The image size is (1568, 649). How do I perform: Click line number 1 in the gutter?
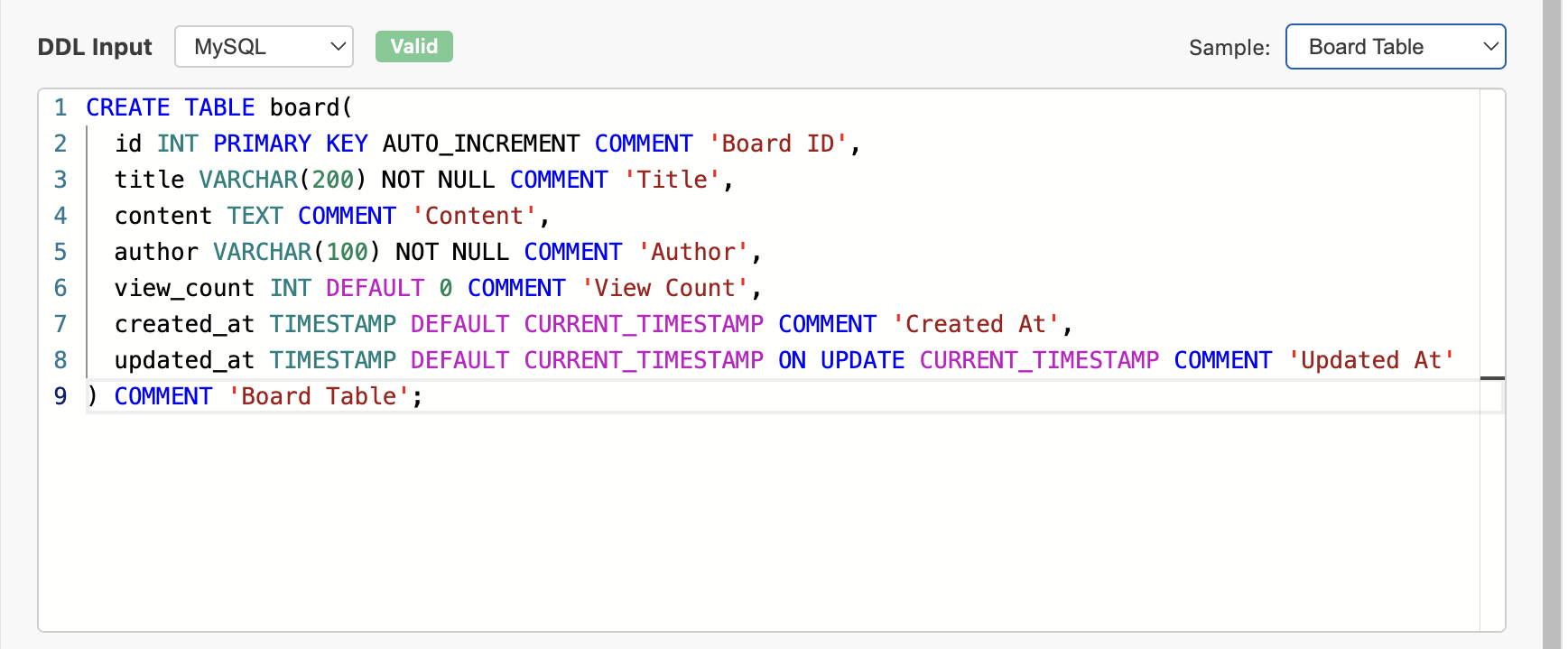click(x=60, y=107)
